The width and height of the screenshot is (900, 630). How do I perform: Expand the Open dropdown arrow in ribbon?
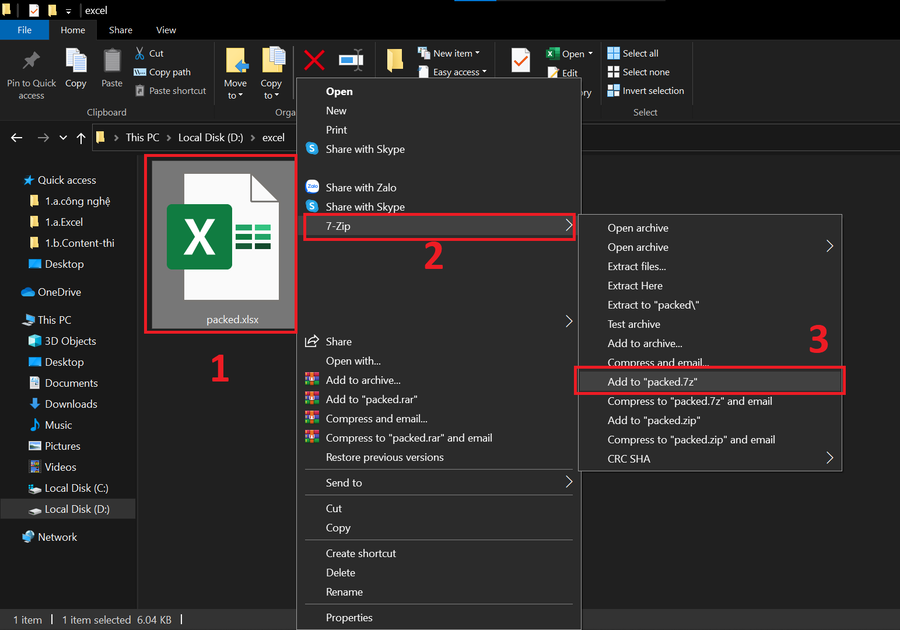pos(590,53)
